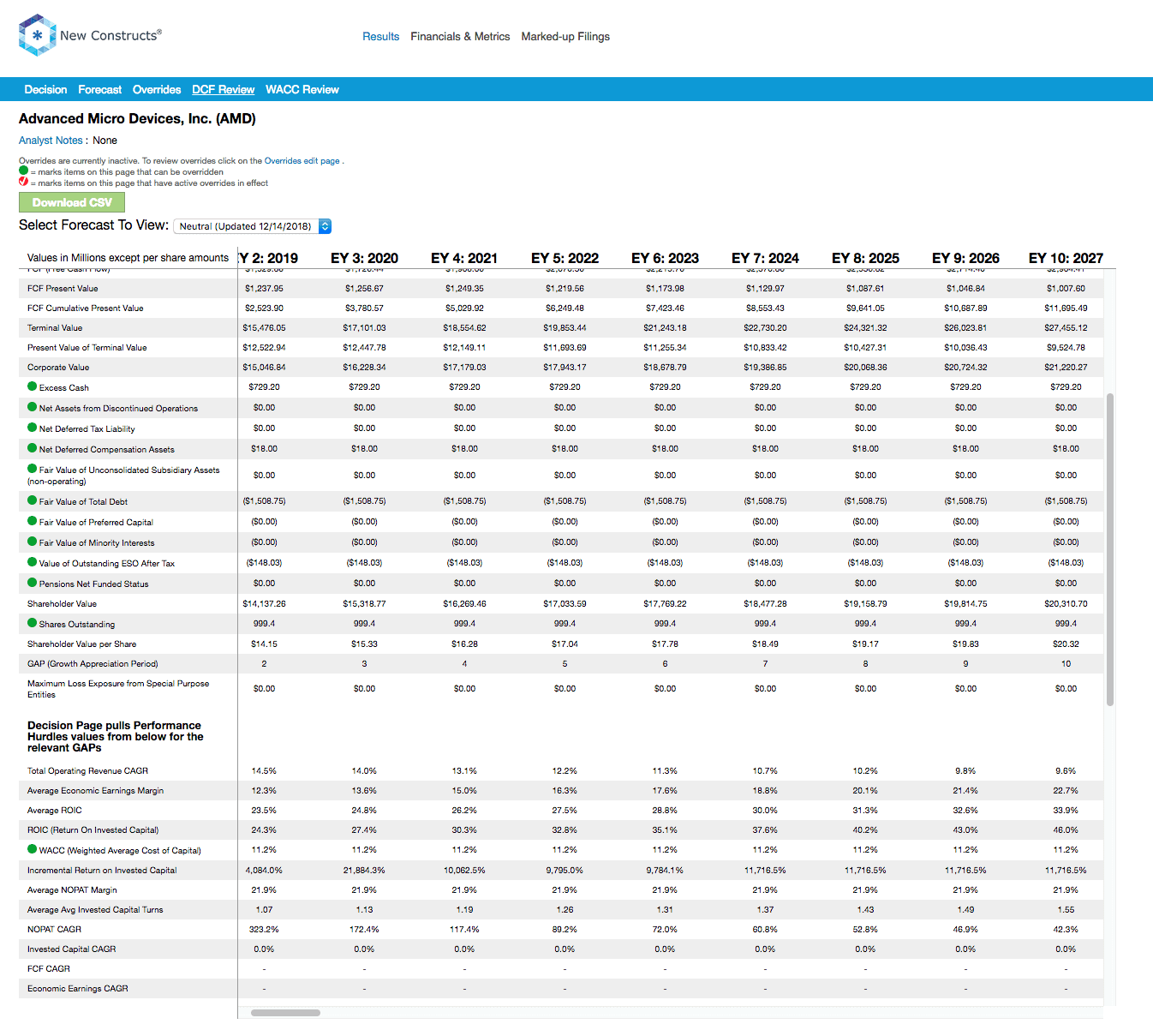Click the red checkmark active-override legend icon
Screen dimensions: 1153x1036
[x=24, y=182]
